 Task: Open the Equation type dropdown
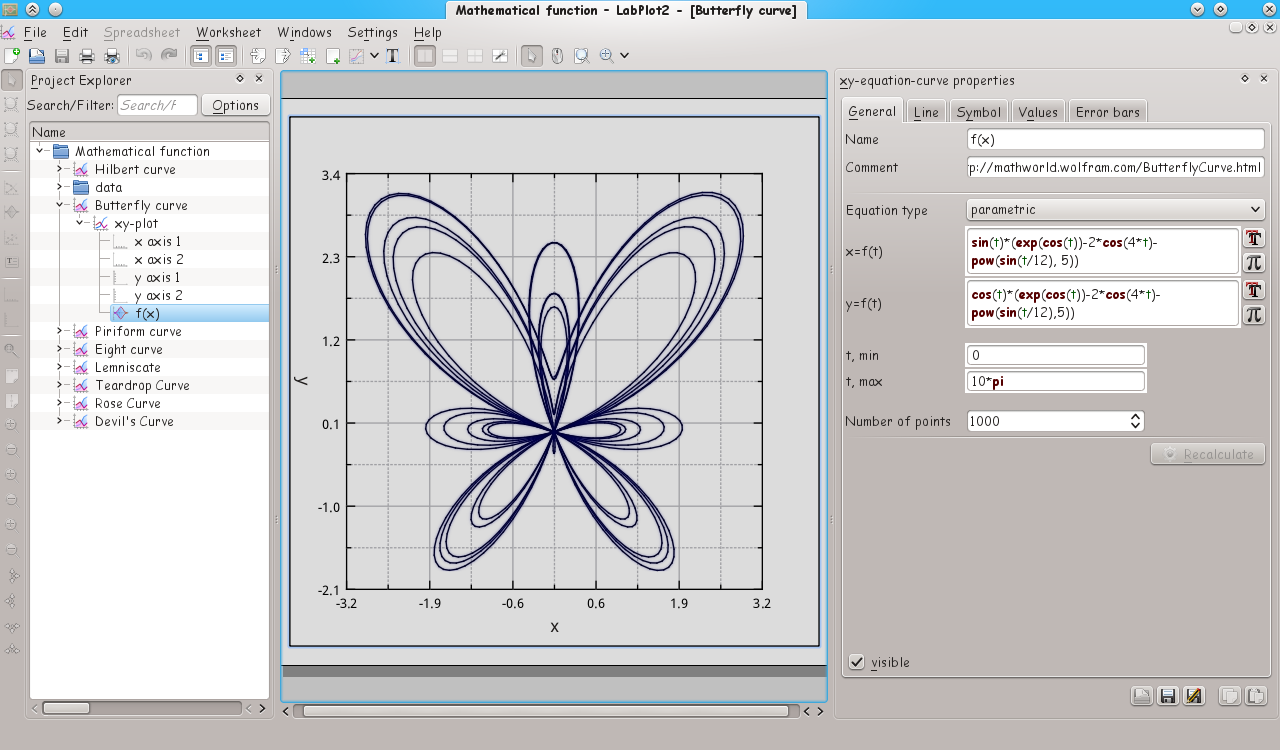pos(1115,210)
